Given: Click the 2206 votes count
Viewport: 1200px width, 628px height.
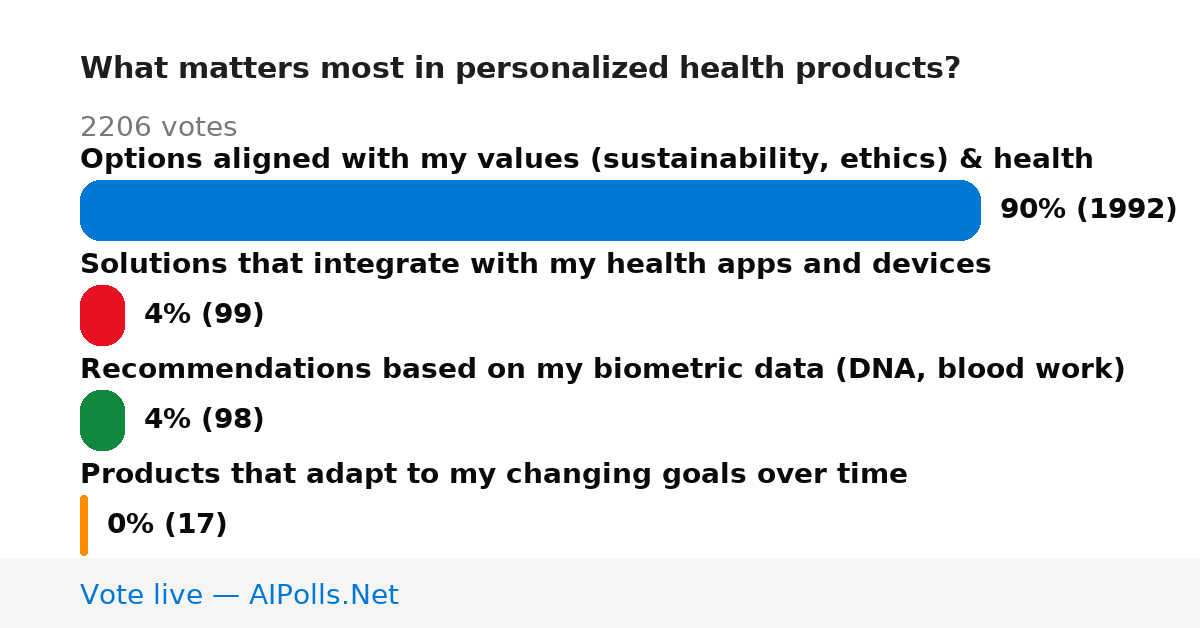Looking at the screenshot, I should [x=158, y=127].
